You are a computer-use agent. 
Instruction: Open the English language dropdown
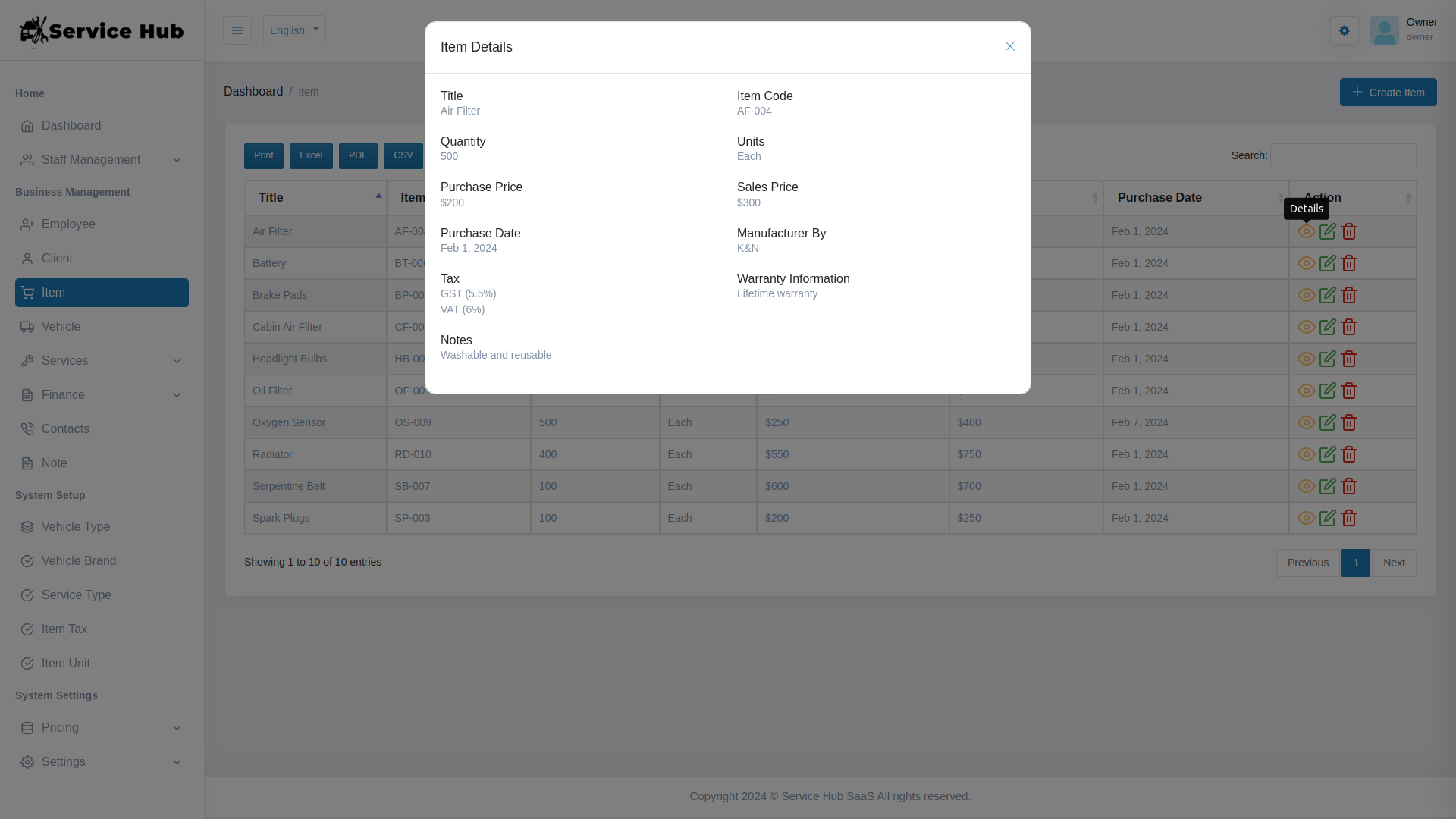(x=293, y=30)
